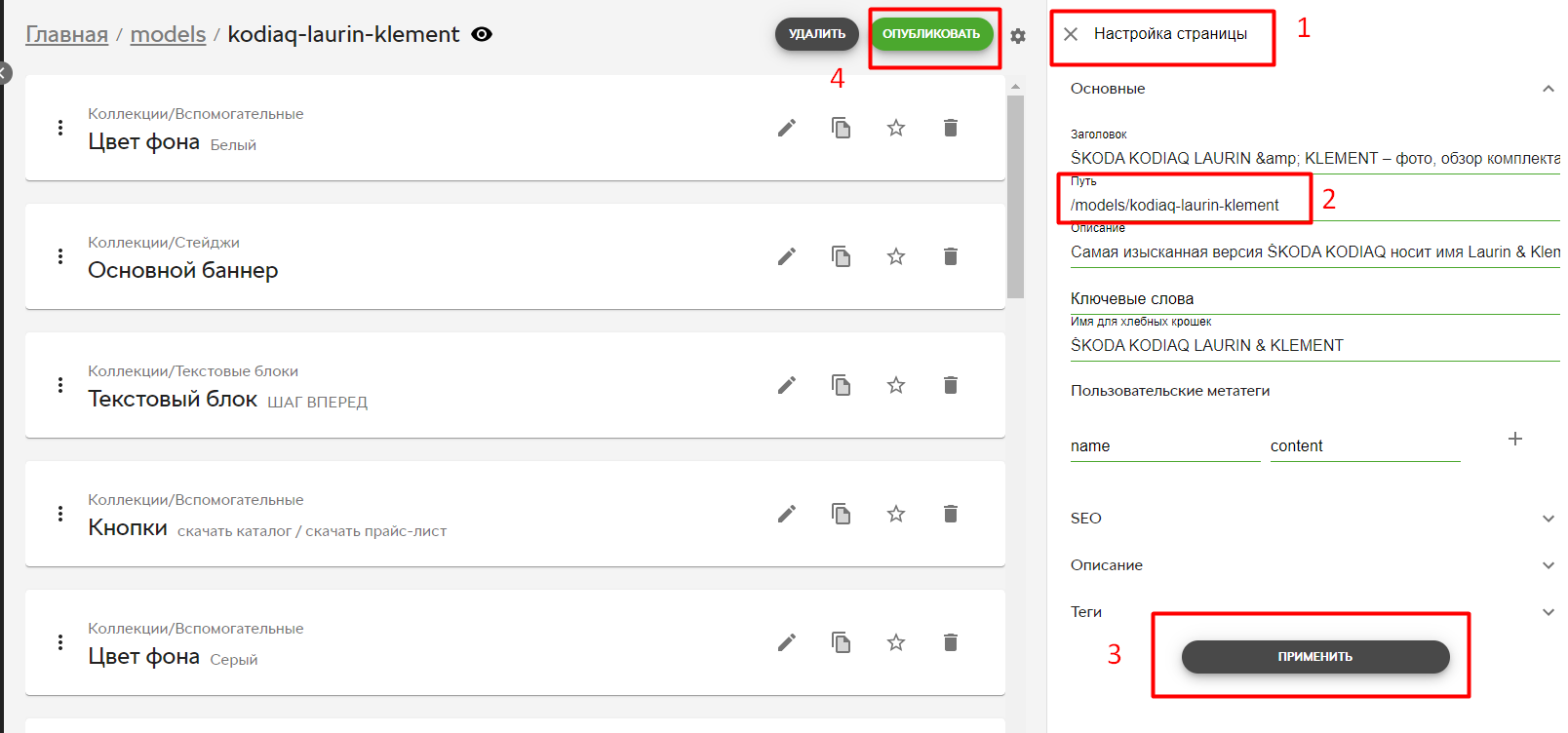Duplicate the Цвет фона Серый block
Screen dimensions: 1568x733
(841, 642)
